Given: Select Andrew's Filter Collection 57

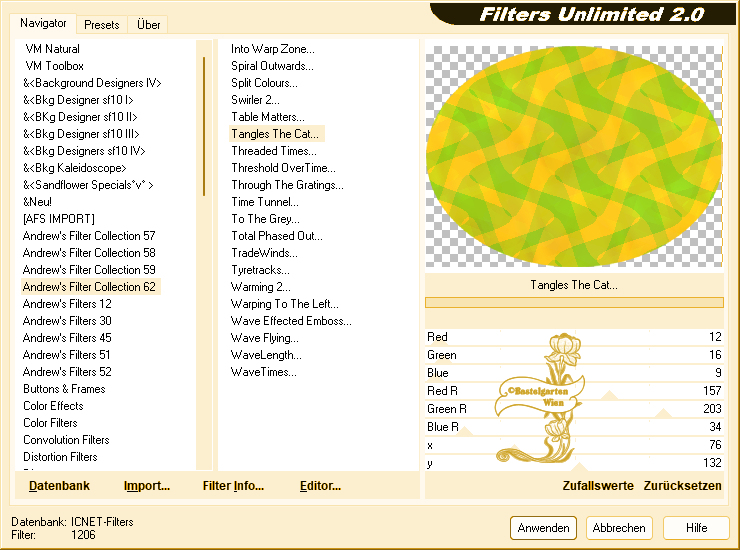Looking at the screenshot, I should coord(89,236).
